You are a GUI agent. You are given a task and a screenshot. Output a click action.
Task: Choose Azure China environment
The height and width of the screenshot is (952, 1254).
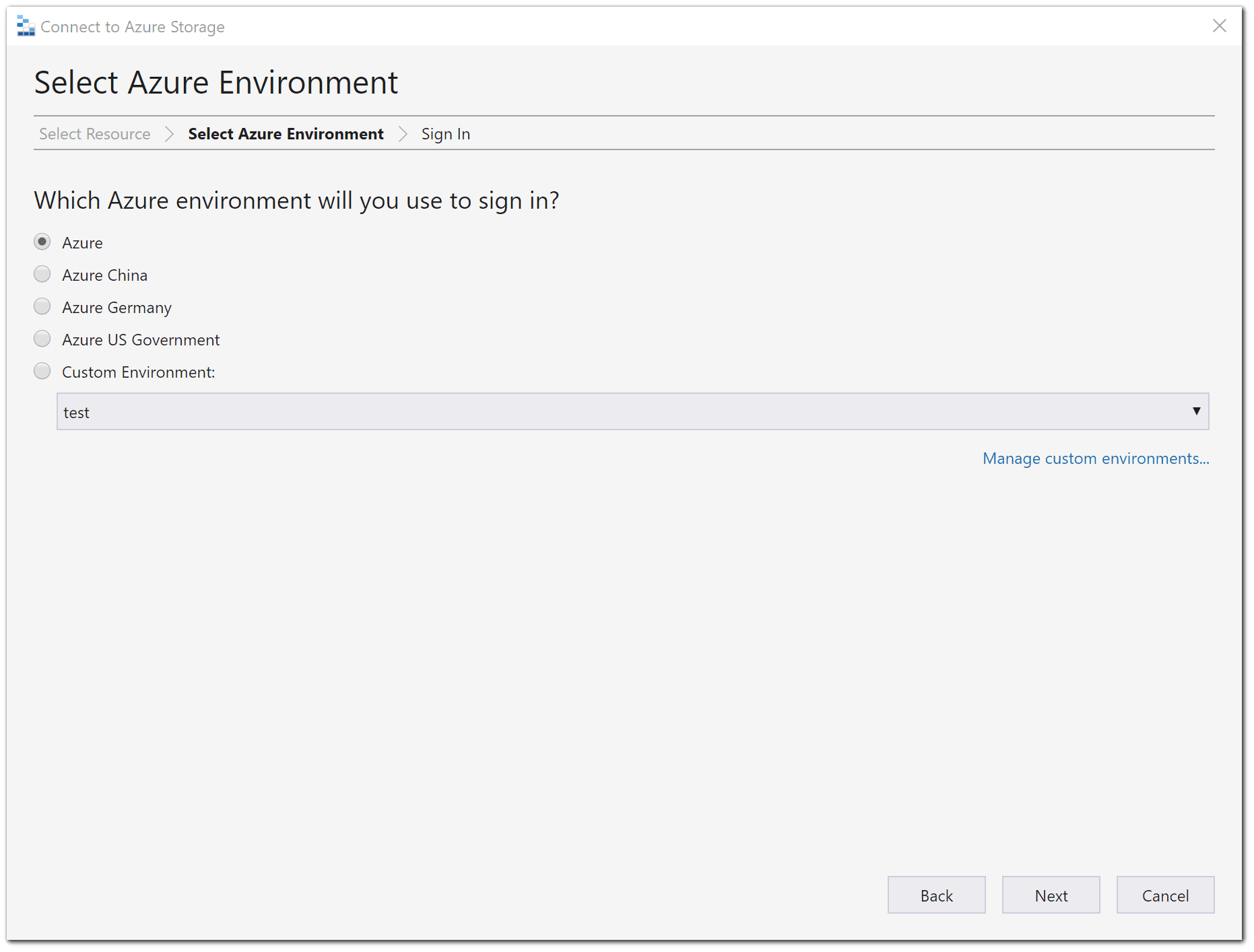click(x=42, y=274)
